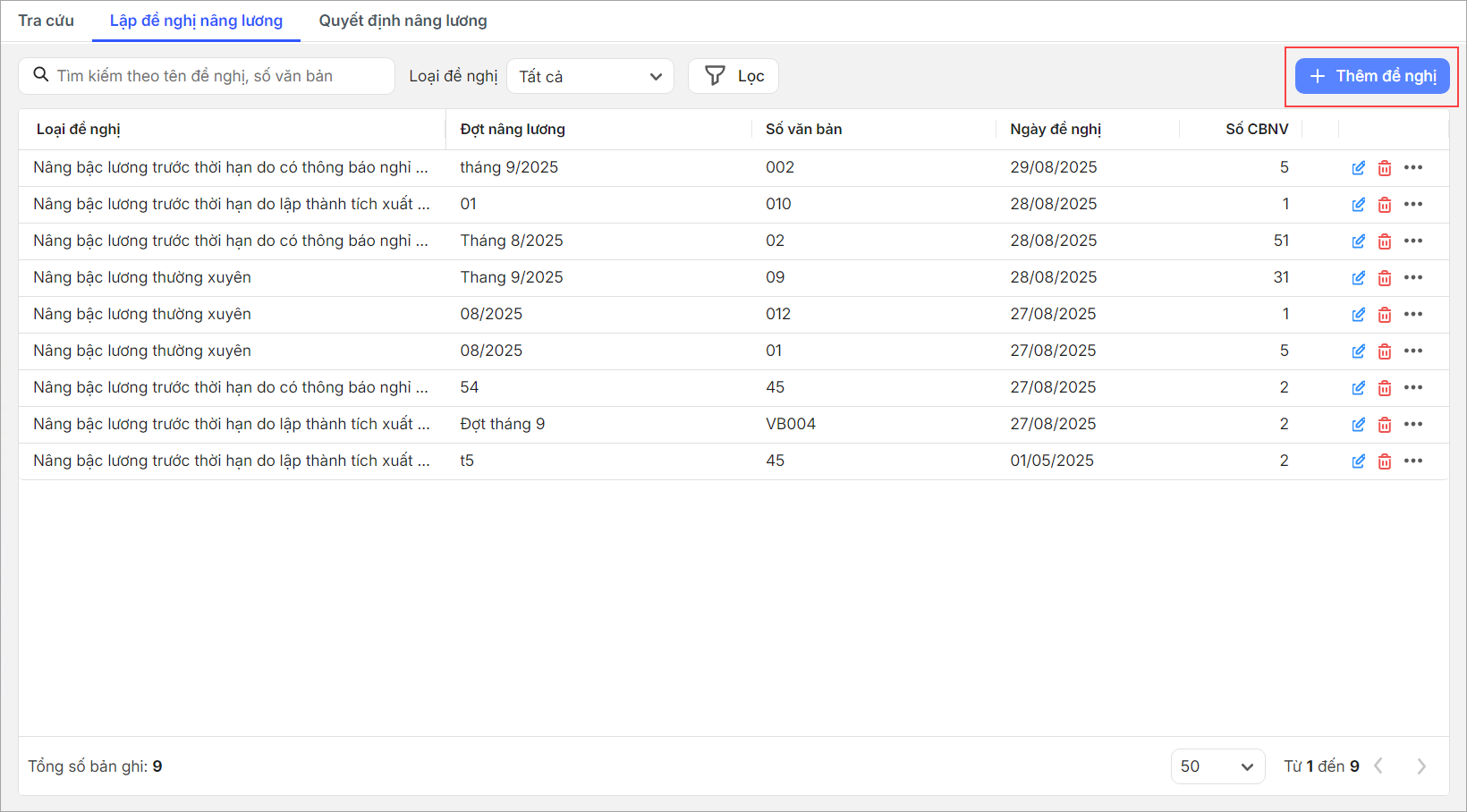Go to the previous page arrow
The height and width of the screenshot is (812, 1467).
1379,766
